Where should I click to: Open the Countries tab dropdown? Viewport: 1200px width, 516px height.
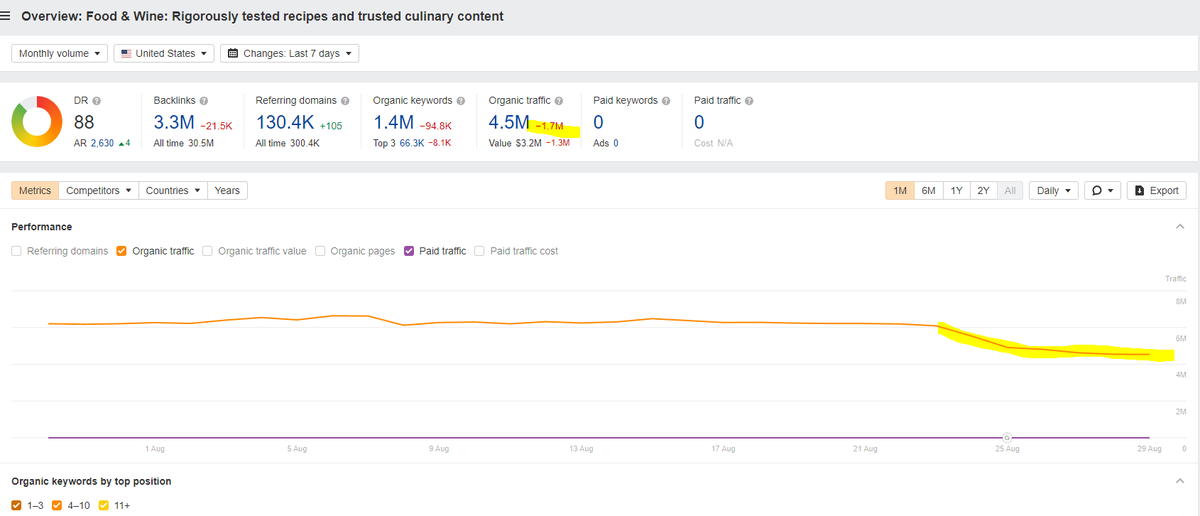173,190
